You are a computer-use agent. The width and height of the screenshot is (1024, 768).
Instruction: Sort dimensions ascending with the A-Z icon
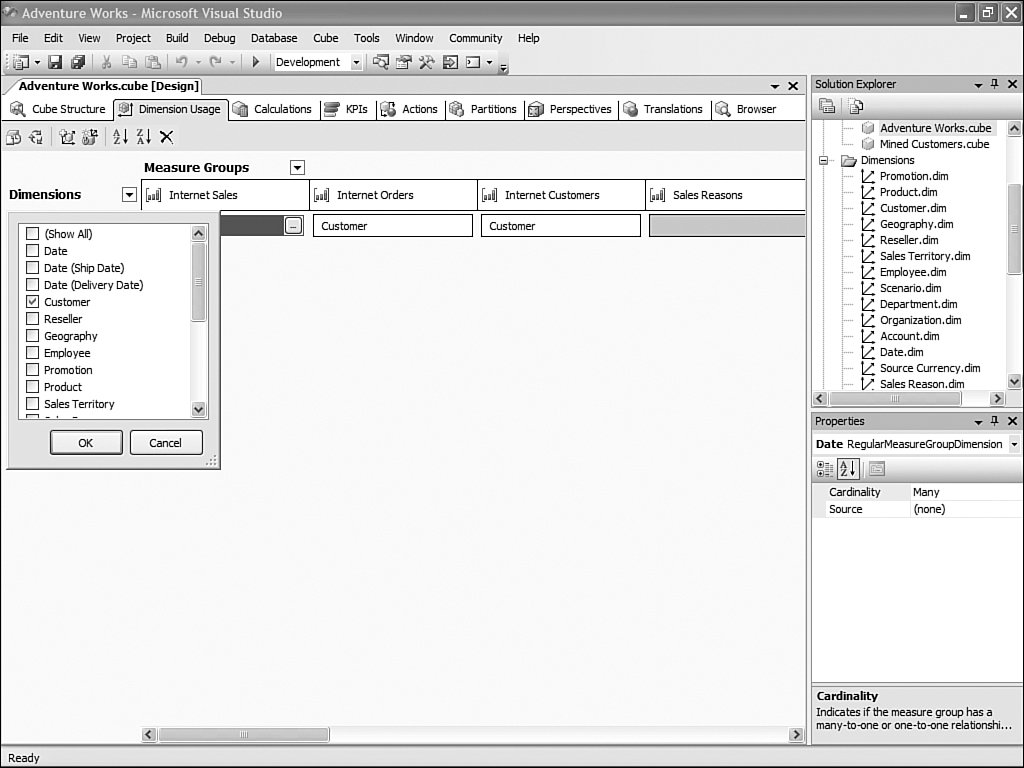click(120, 137)
